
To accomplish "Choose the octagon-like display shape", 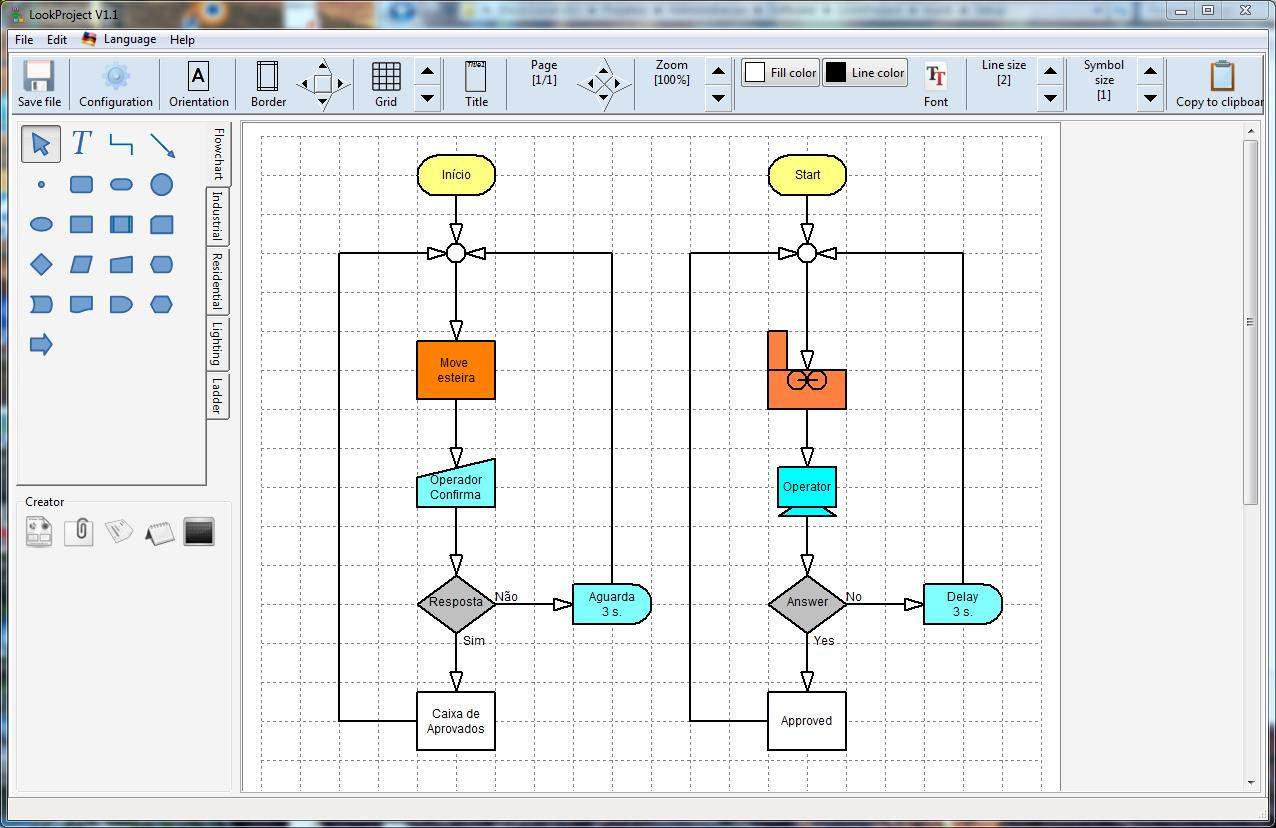I will 161,264.
